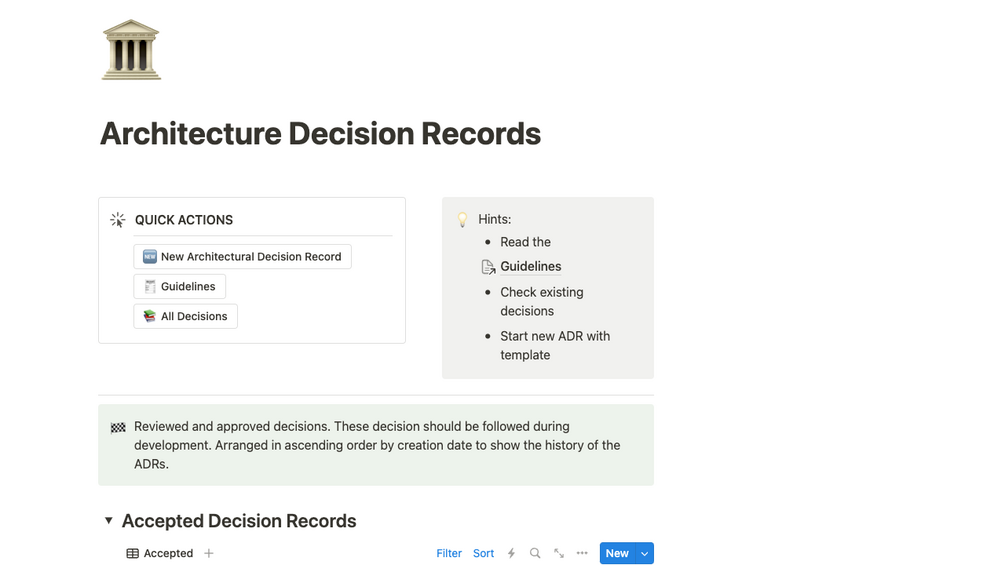Open the Sort menu
Image resolution: width=1005 pixels, height=565 pixels.
click(x=483, y=553)
